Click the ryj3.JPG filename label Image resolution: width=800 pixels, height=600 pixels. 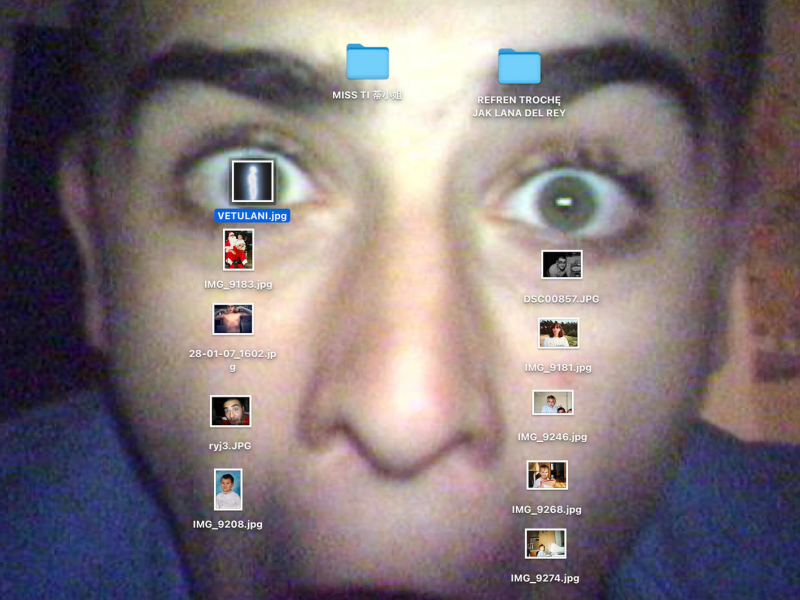pyautogui.click(x=230, y=445)
